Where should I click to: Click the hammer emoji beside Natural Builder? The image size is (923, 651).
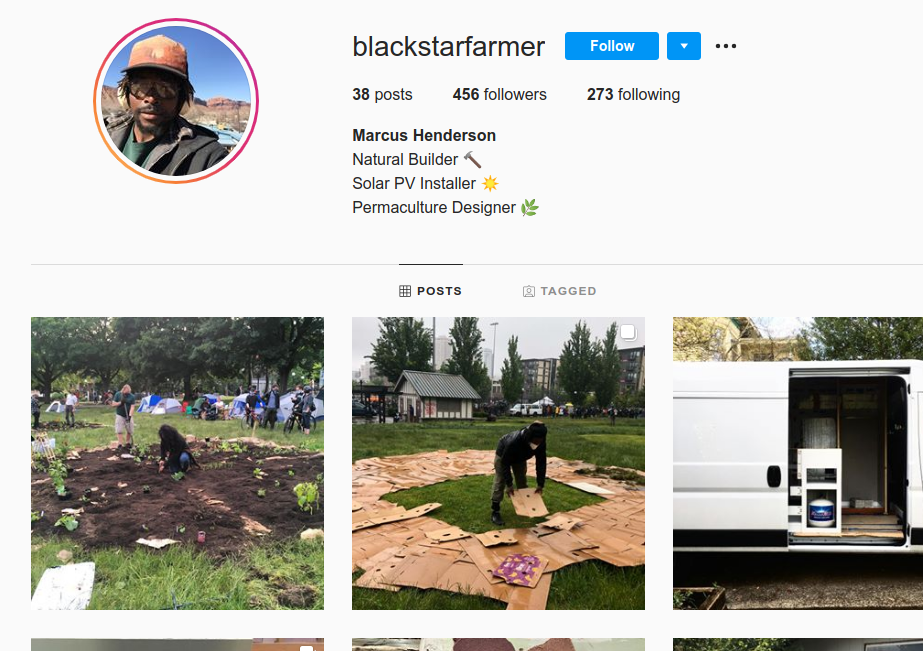[x=472, y=160]
